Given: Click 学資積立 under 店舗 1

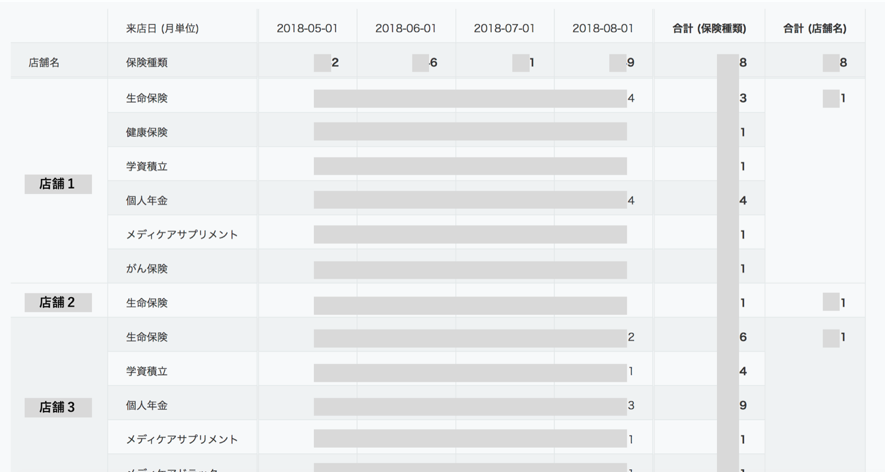Looking at the screenshot, I should pyautogui.click(x=147, y=166).
